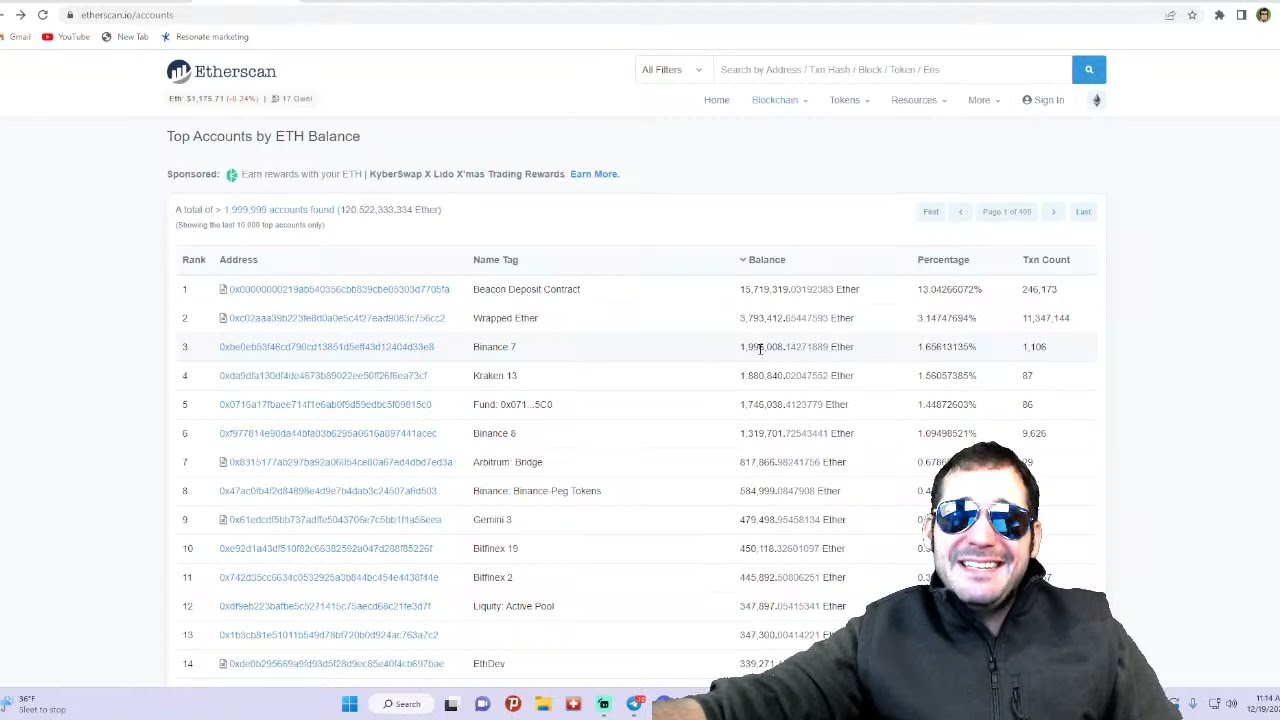Open the Binance-Peg Tokens address link
This screenshot has height=720, width=1280.
click(328, 491)
